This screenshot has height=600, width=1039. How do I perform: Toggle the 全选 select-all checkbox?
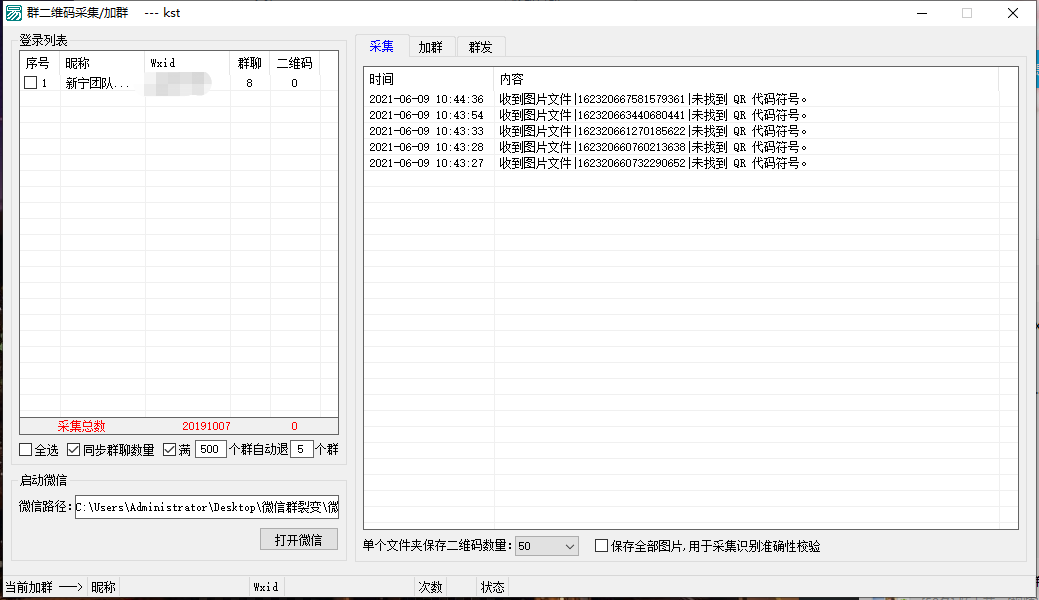pyautogui.click(x=26, y=450)
